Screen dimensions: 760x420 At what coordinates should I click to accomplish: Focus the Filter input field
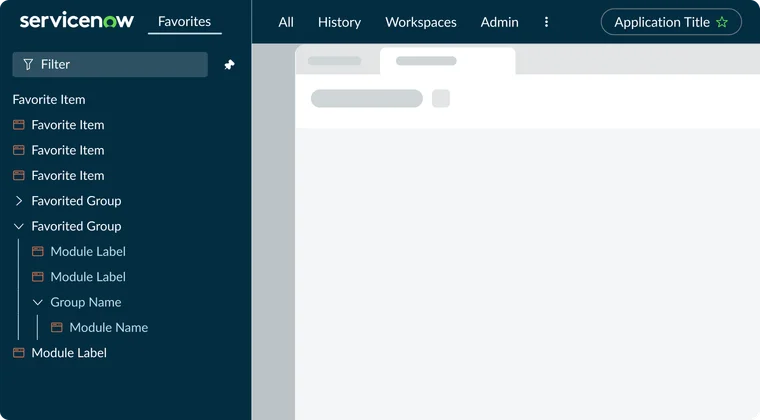tap(110, 64)
